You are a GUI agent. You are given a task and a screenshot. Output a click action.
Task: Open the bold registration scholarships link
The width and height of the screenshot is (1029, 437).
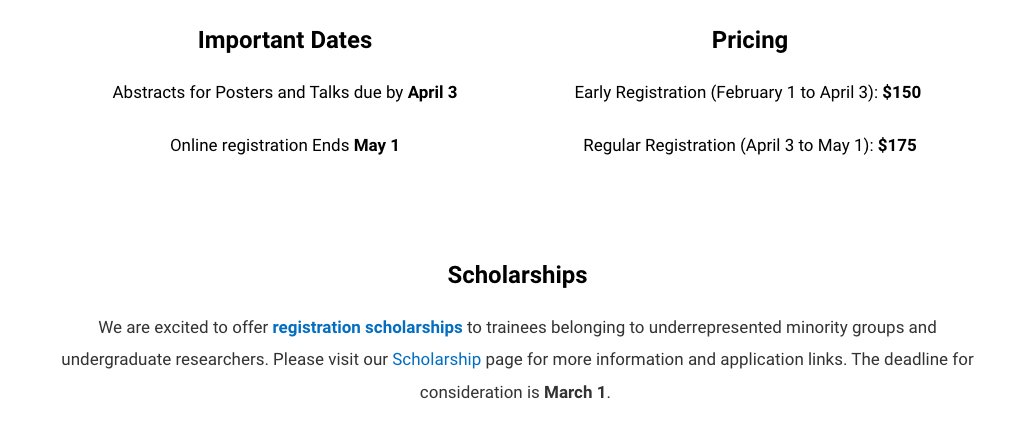tap(368, 327)
